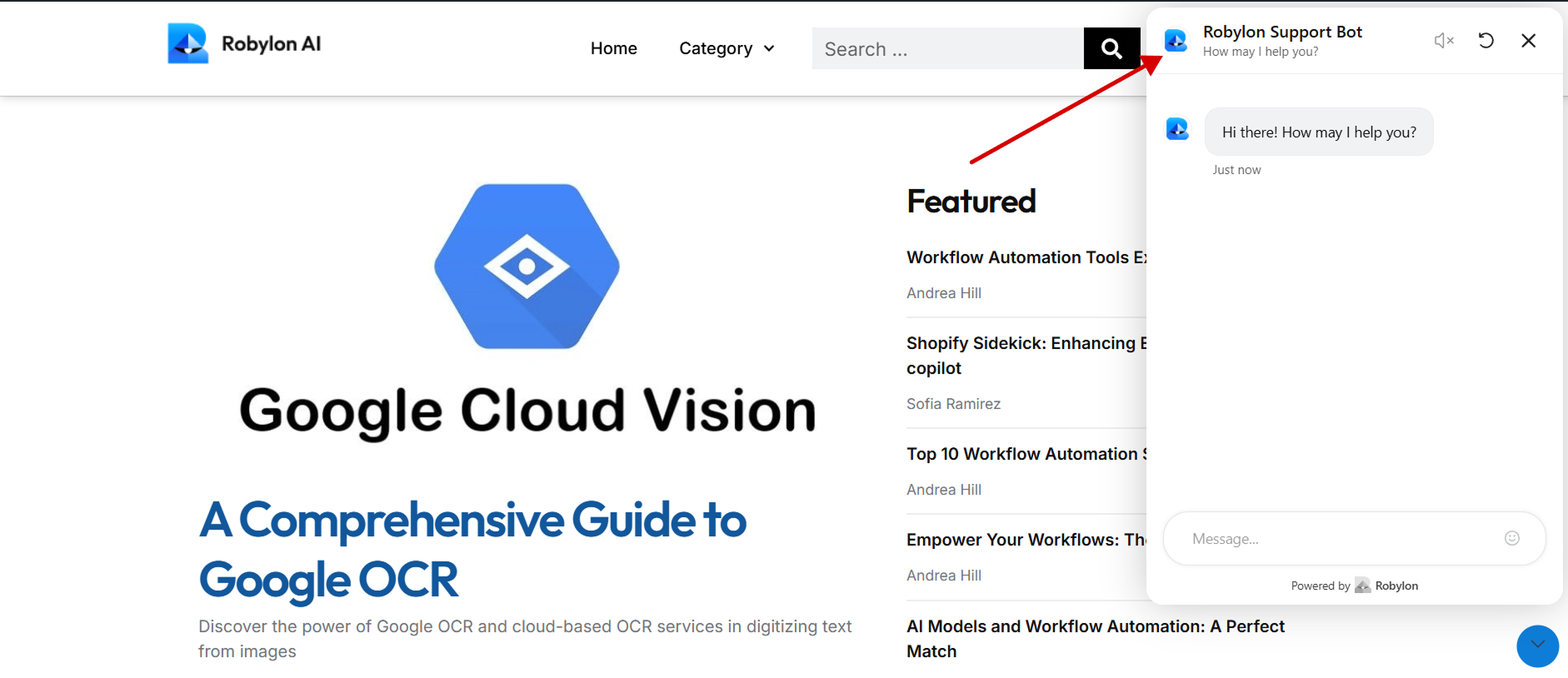
Task: Click the 'Discover the power of Google OCR' description
Action: point(525,639)
